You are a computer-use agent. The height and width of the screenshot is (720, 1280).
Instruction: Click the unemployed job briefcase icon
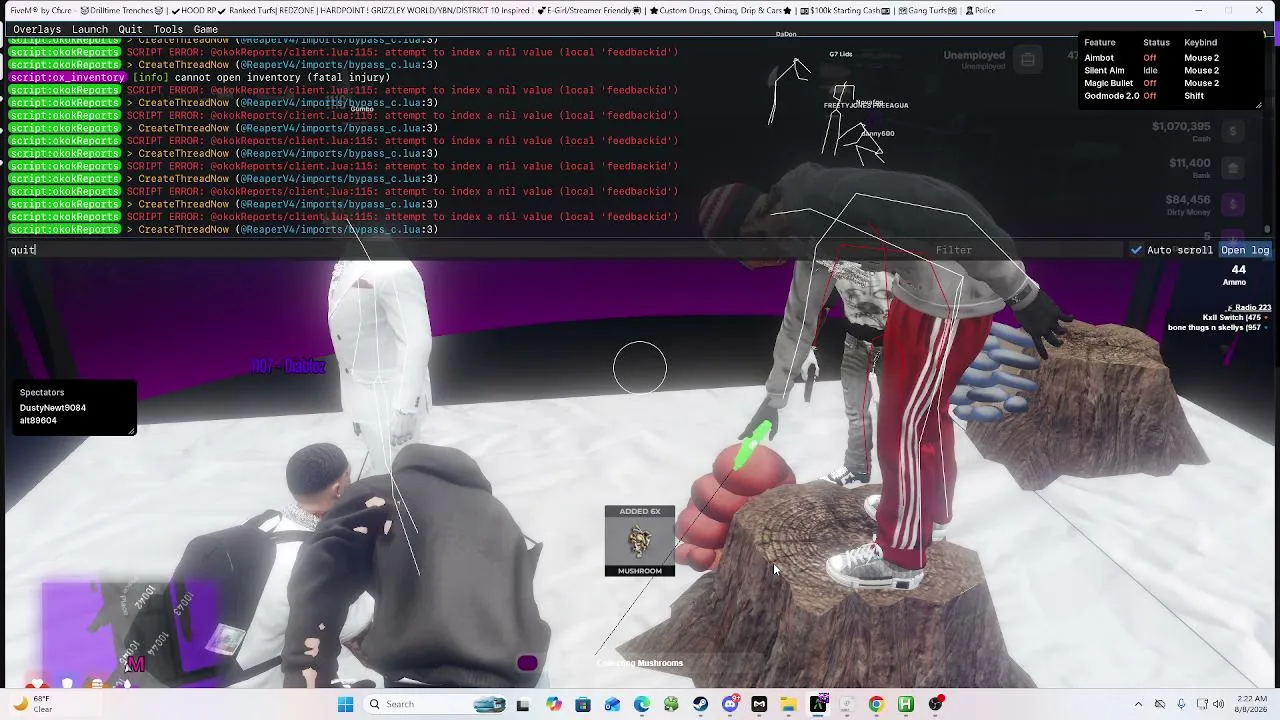pyautogui.click(x=1027, y=60)
